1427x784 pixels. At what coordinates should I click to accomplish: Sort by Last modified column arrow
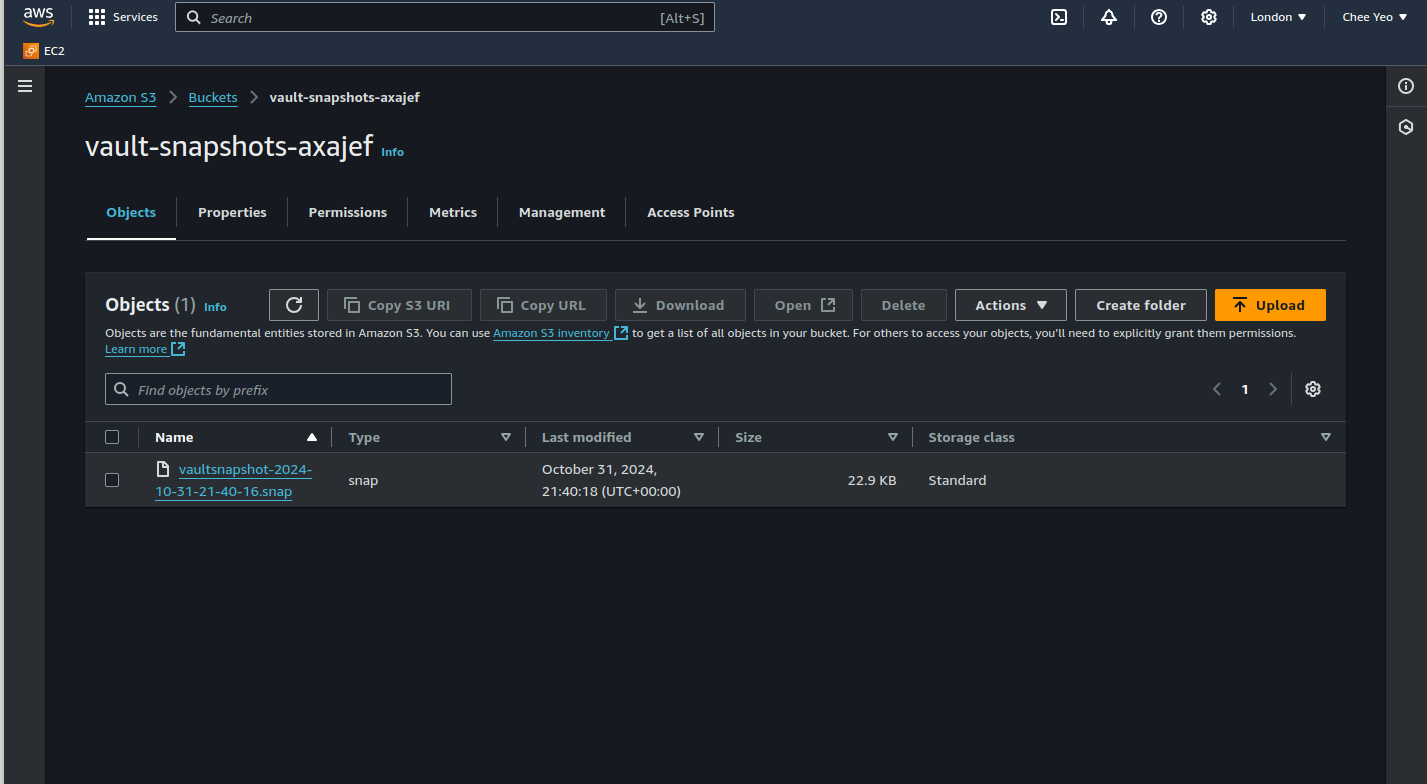tap(699, 437)
